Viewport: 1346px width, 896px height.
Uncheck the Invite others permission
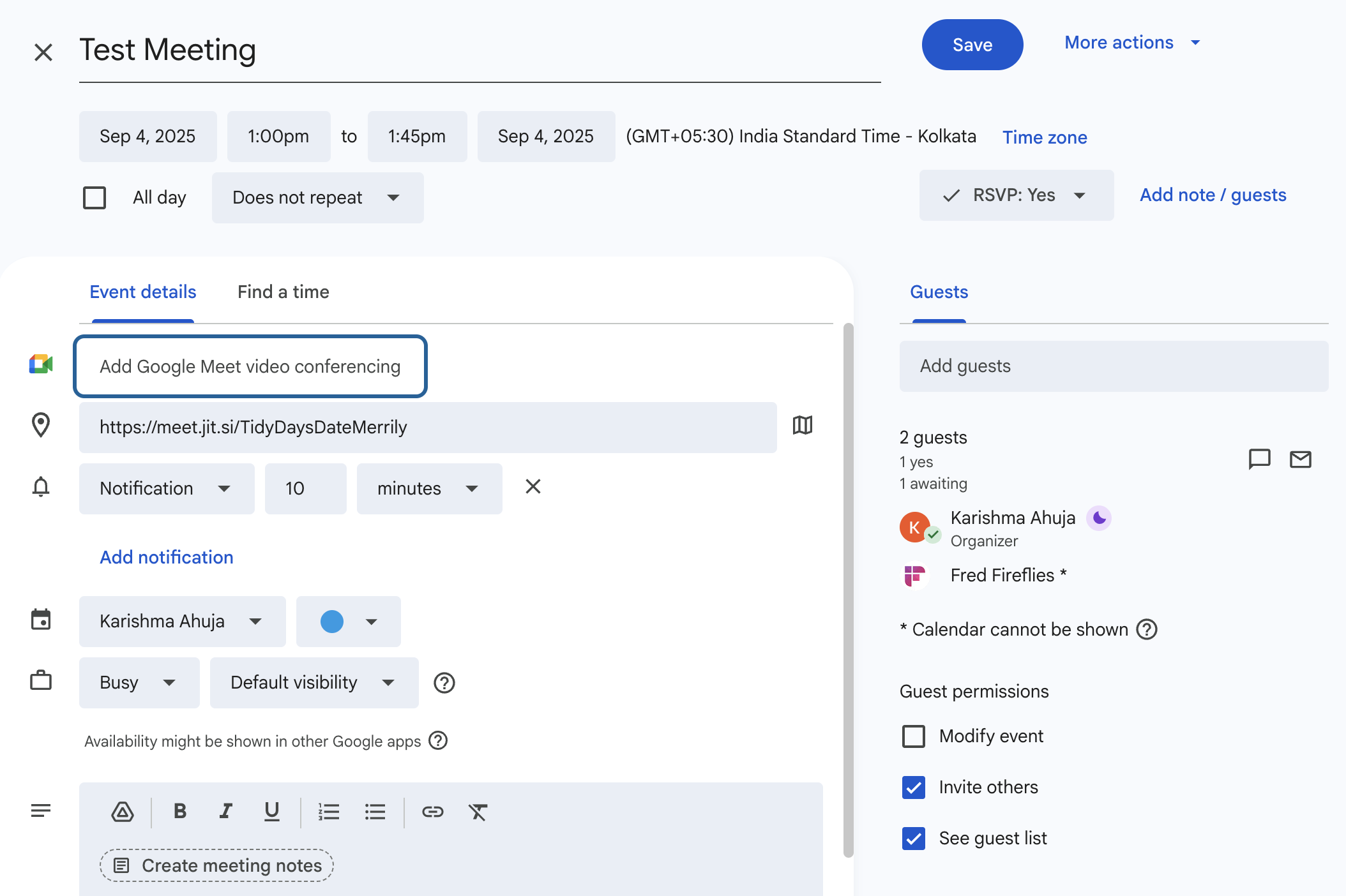[913, 787]
